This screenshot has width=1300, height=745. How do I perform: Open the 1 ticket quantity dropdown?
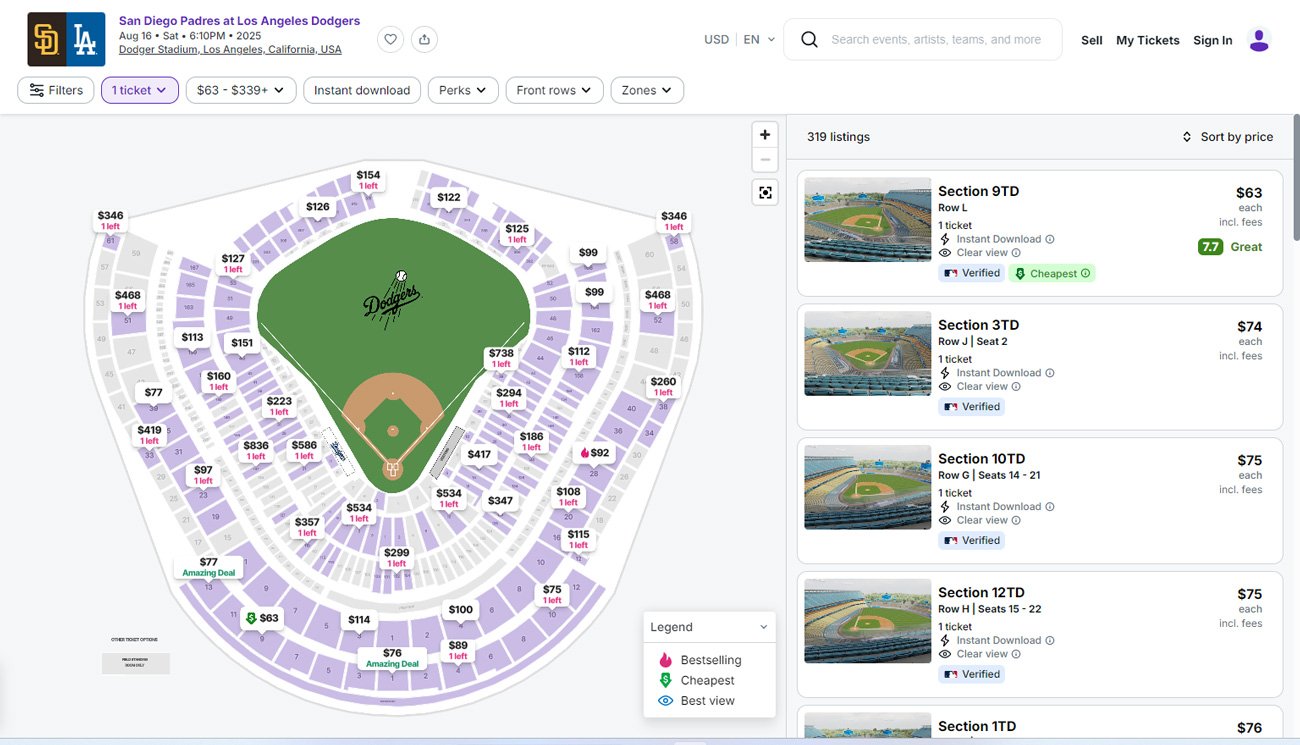pos(140,90)
